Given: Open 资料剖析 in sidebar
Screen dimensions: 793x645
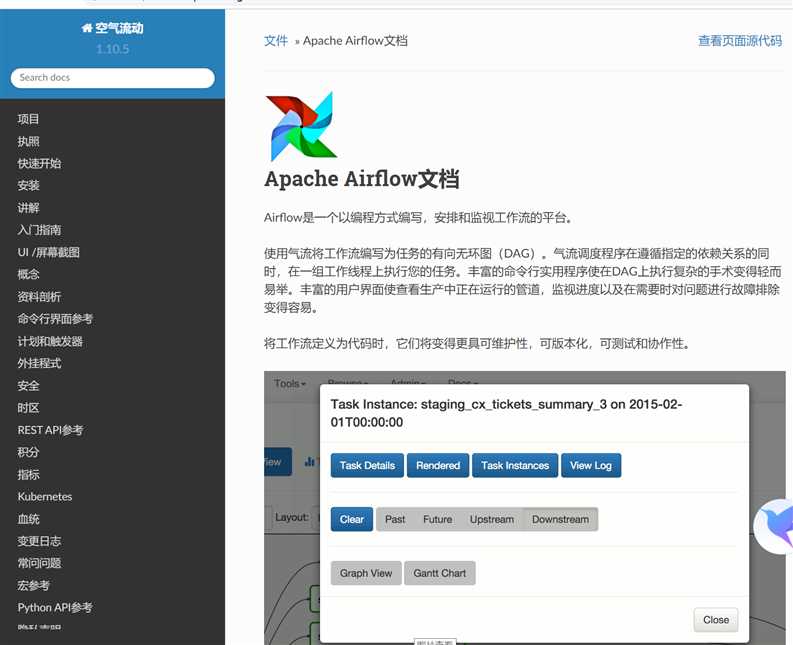Looking at the screenshot, I should pos(39,296).
